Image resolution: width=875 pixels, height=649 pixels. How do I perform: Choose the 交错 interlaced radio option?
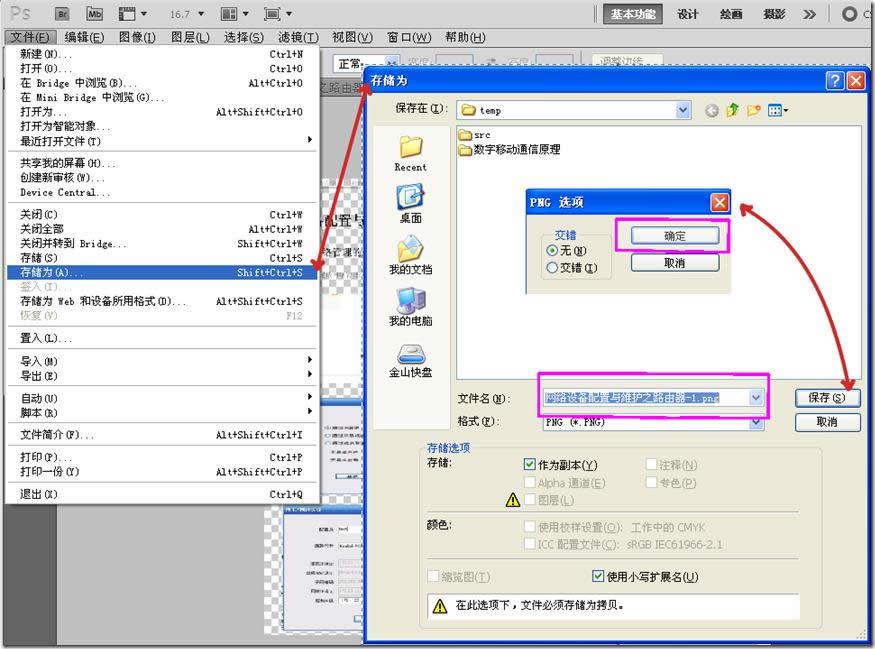click(x=552, y=268)
